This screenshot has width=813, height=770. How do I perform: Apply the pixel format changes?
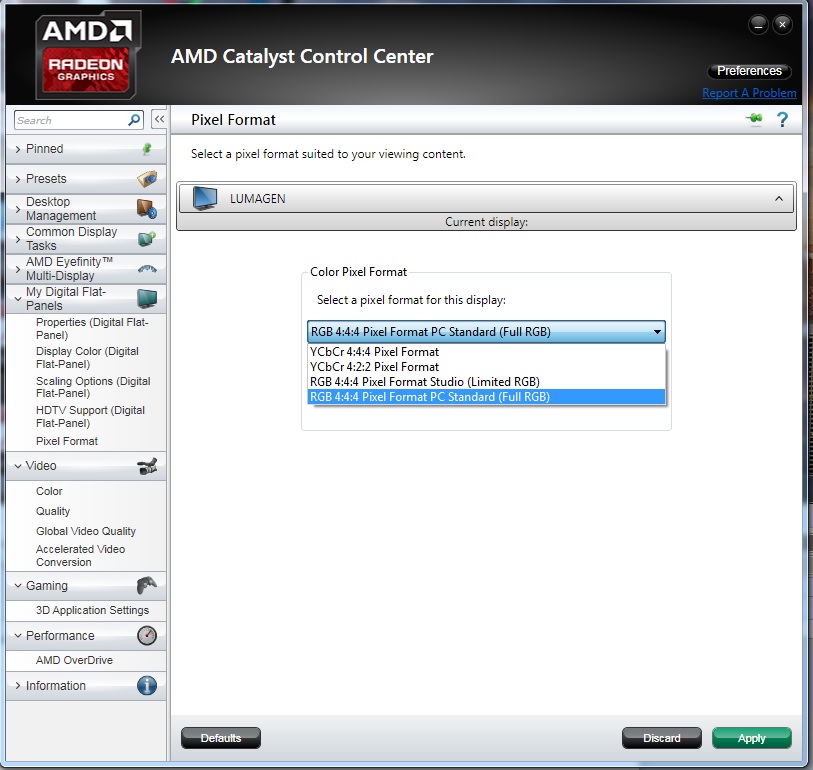(752, 738)
